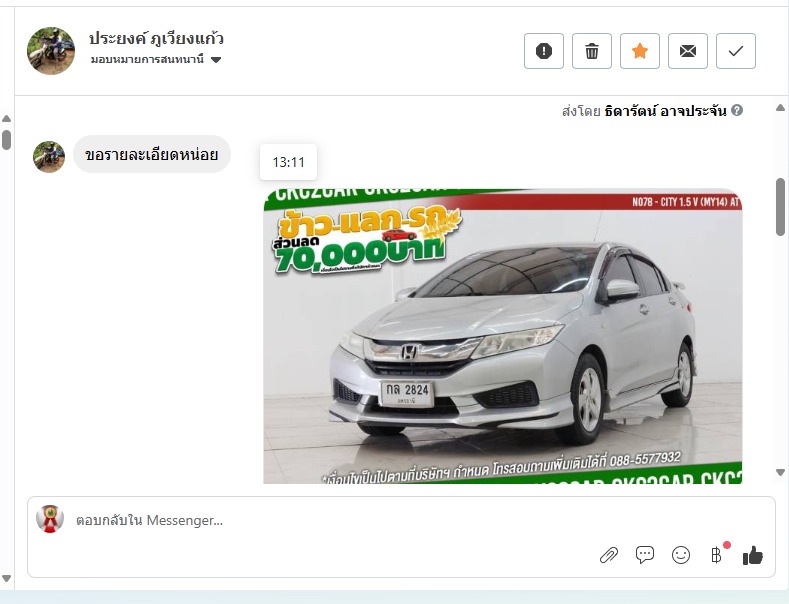The height and width of the screenshot is (604, 789).
Task: Mark conversation as unread envelope icon
Action: point(688,51)
